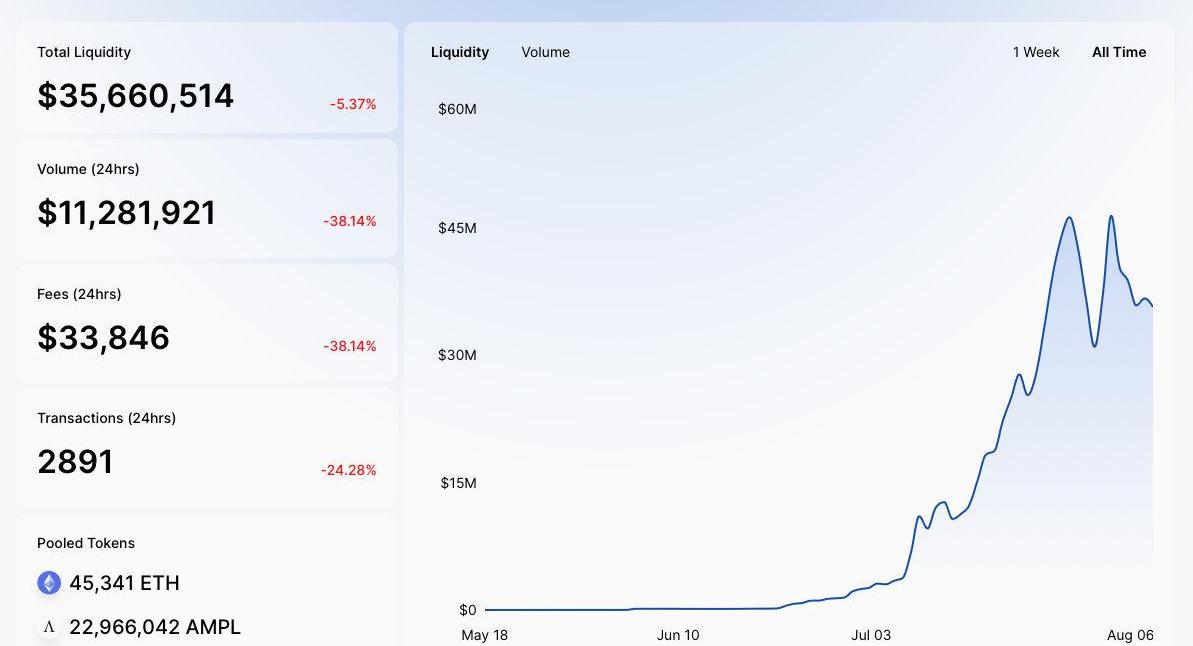This screenshot has width=1193, height=646.
Task: Select the Liquidity chart tab
Action: [x=460, y=53]
